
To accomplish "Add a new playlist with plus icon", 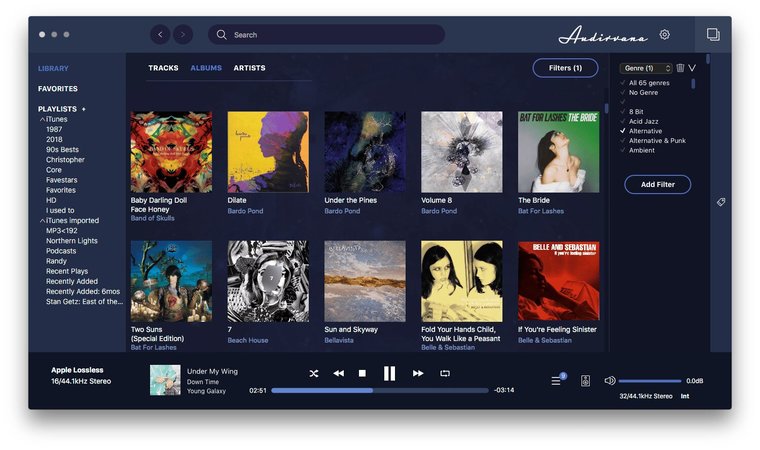I will (83, 109).
